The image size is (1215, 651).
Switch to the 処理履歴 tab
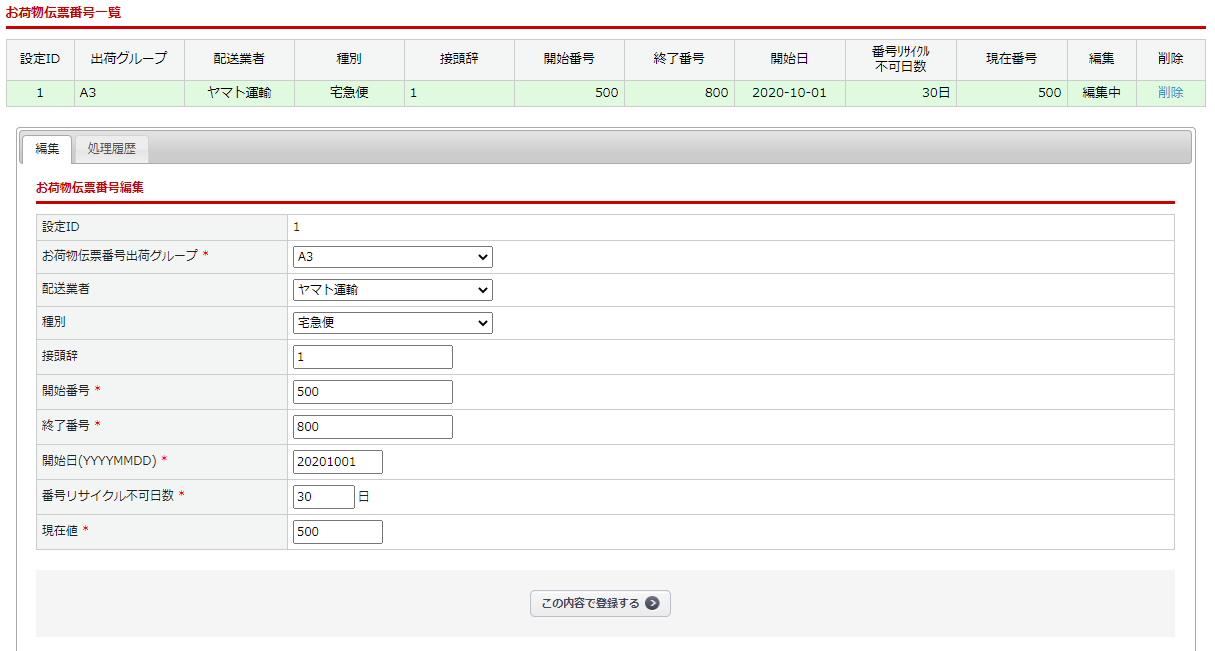tap(112, 150)
